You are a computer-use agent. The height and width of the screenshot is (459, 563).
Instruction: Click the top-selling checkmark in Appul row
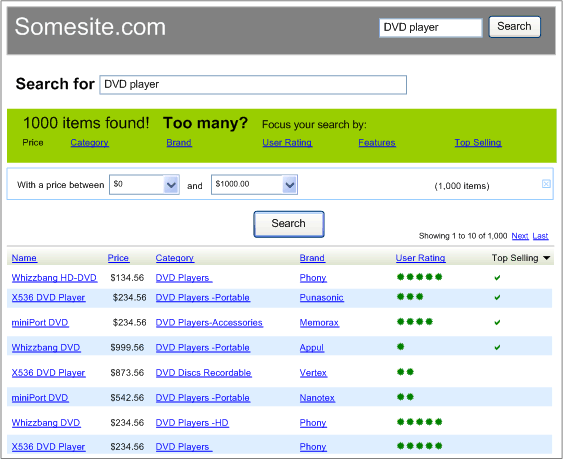click(x=497, y=347)
